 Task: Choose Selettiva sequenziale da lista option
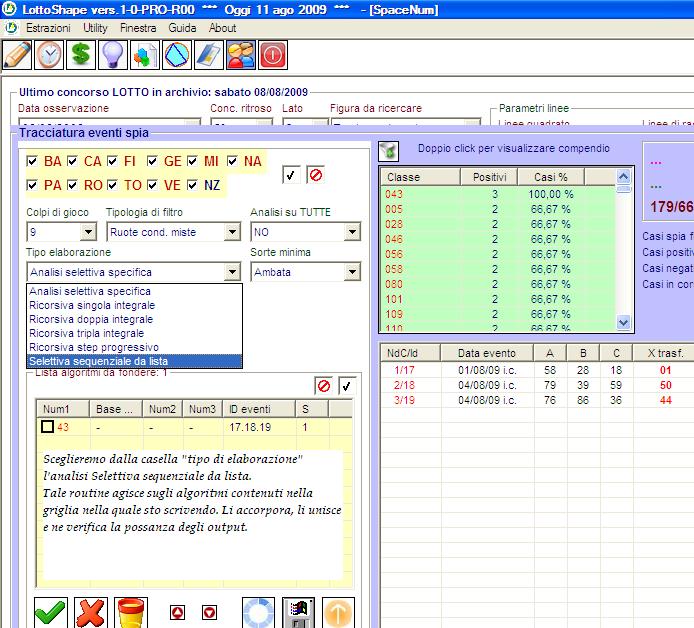pyautogui.click(x=135, y=361)
